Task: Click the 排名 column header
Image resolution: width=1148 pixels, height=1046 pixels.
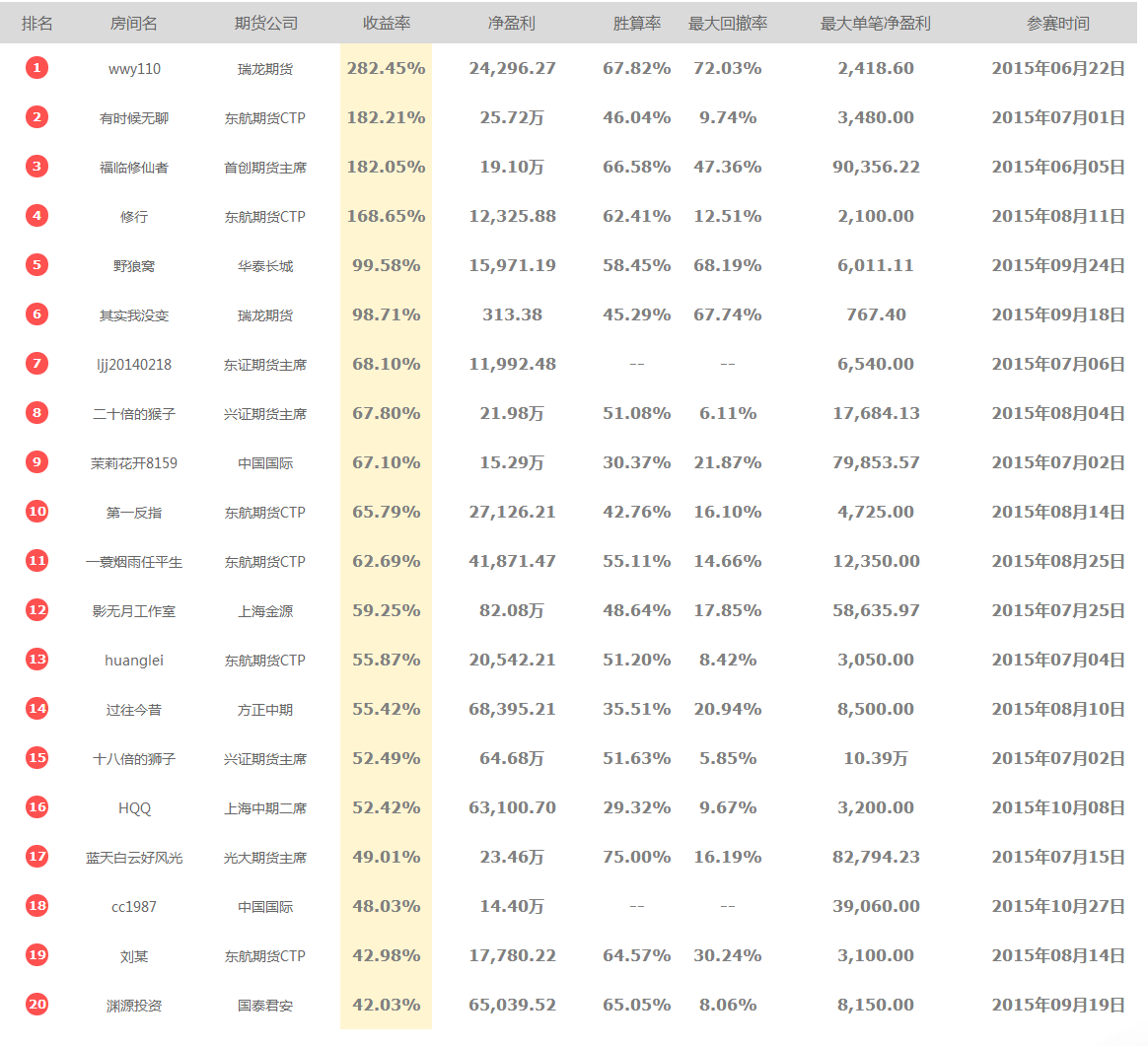Action: pyautogui.click(x=36, y=24)
